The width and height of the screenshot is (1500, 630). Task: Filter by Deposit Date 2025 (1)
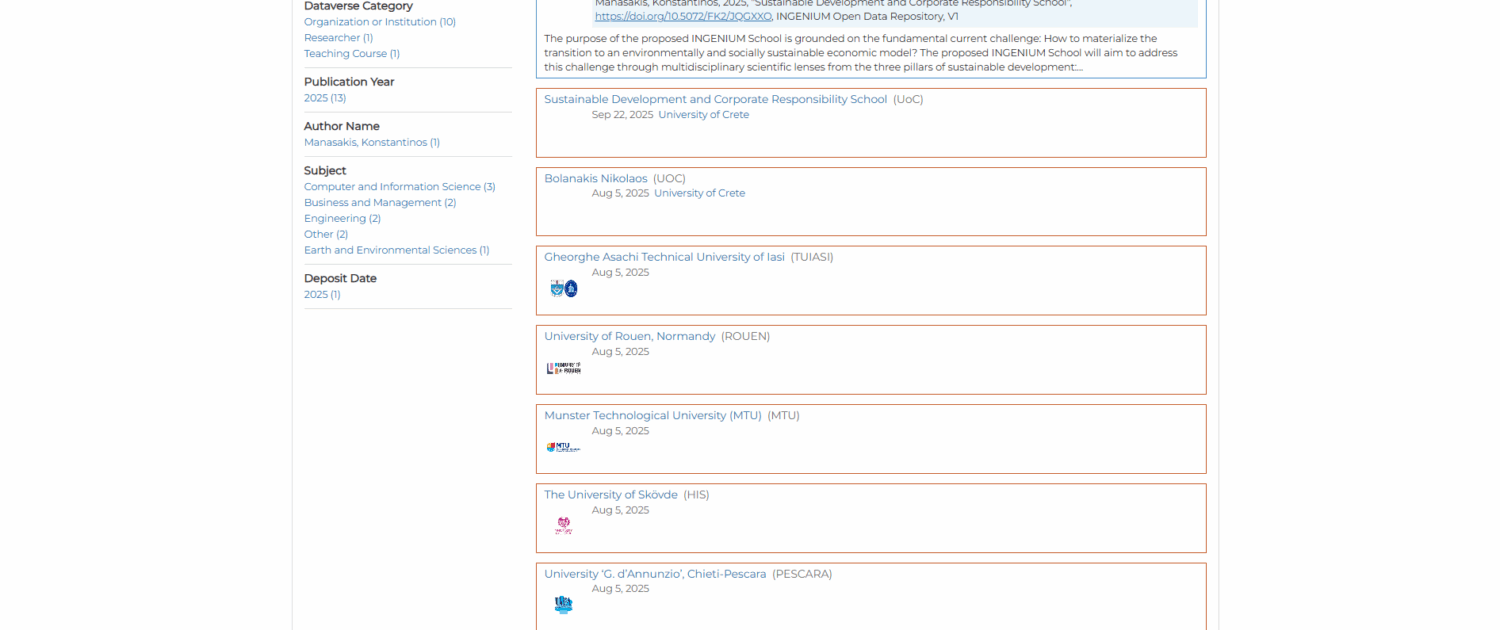point(322,295)
